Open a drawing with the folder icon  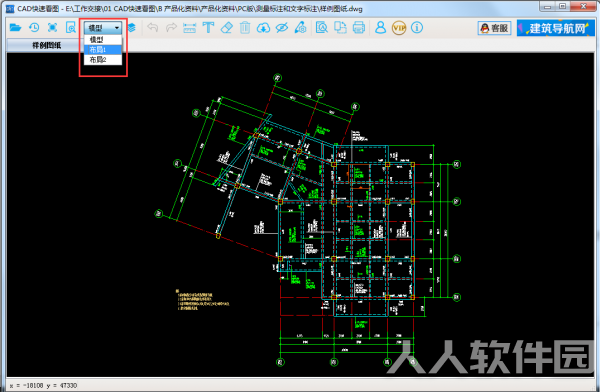(15, 28)
